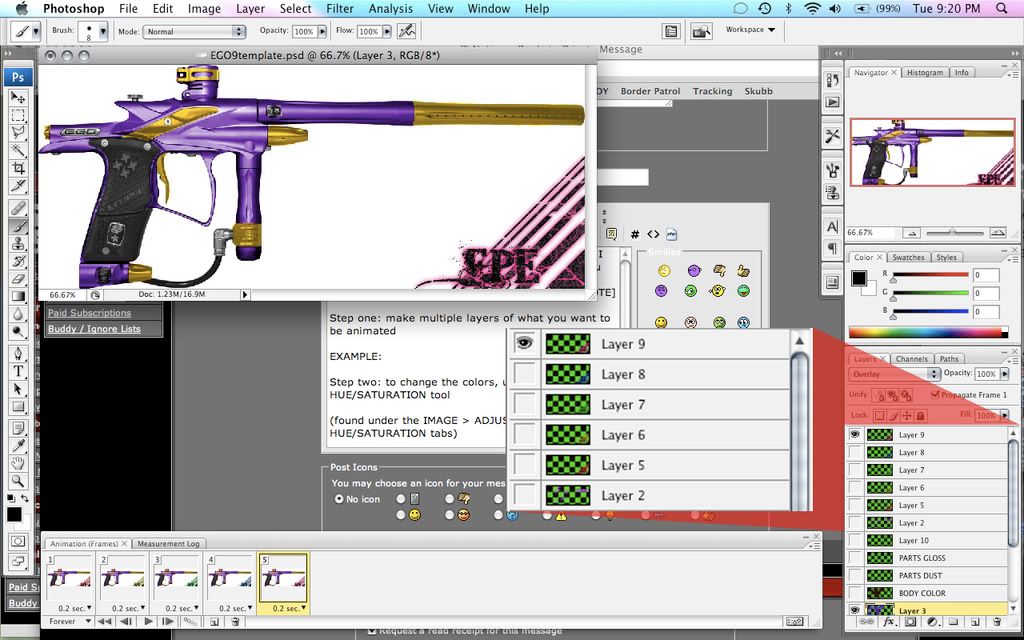
Task: Uncheck the Propagate Frame 1 checkbox
Action: (935, 394)
